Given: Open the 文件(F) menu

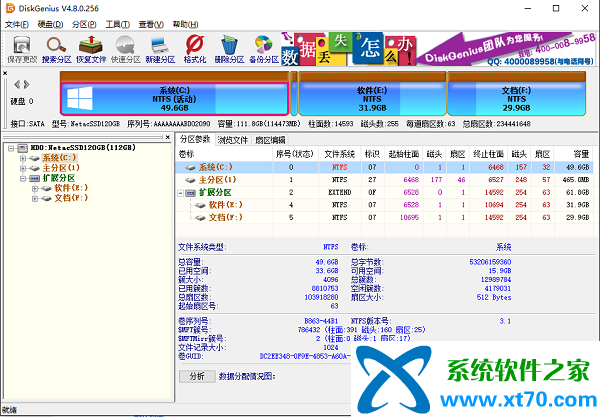Looking at the screenshot, I should tap(16, 24).
